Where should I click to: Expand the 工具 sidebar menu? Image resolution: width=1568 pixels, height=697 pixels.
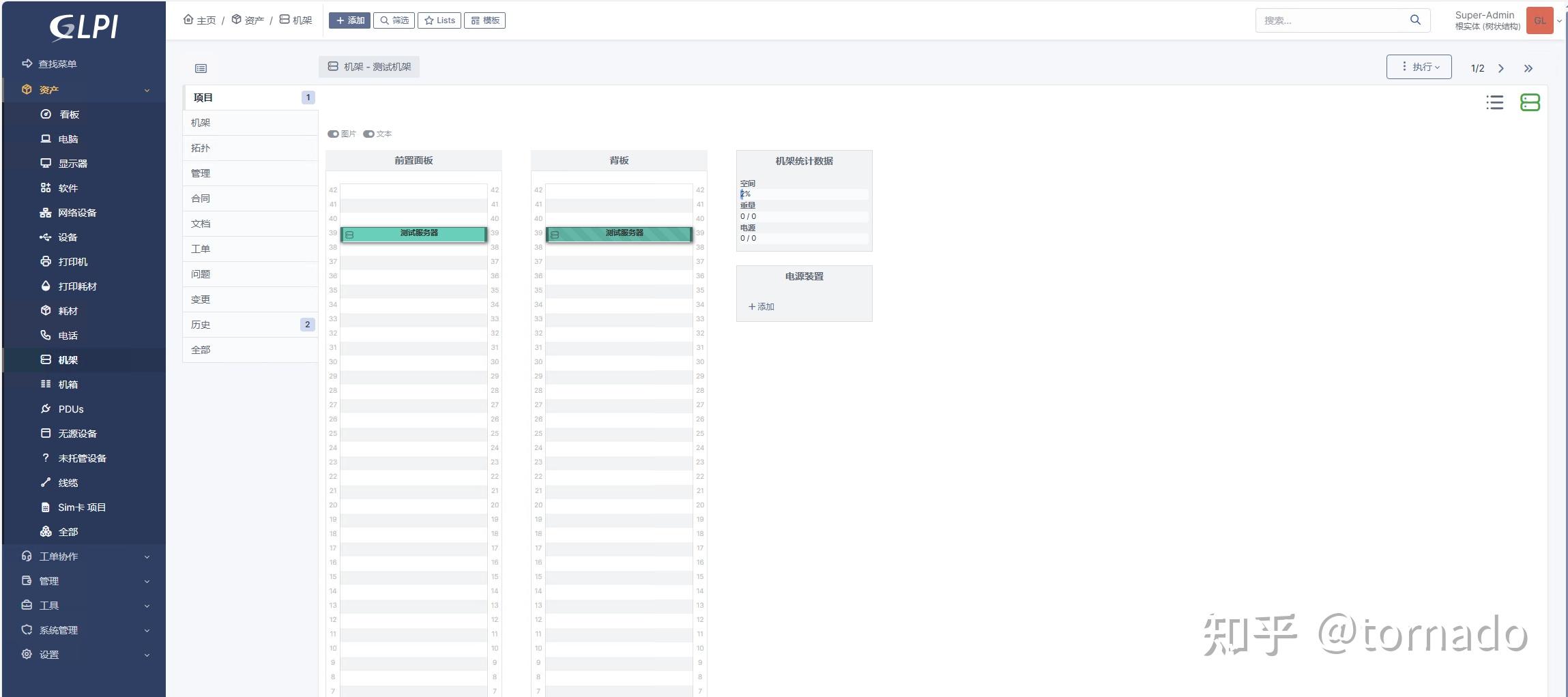[84, 606]
